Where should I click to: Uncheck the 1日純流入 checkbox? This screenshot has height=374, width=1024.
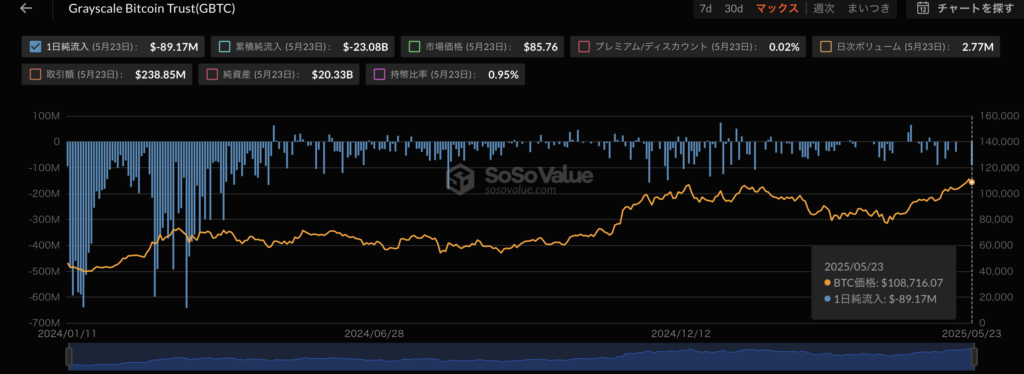tap(35, 46)
